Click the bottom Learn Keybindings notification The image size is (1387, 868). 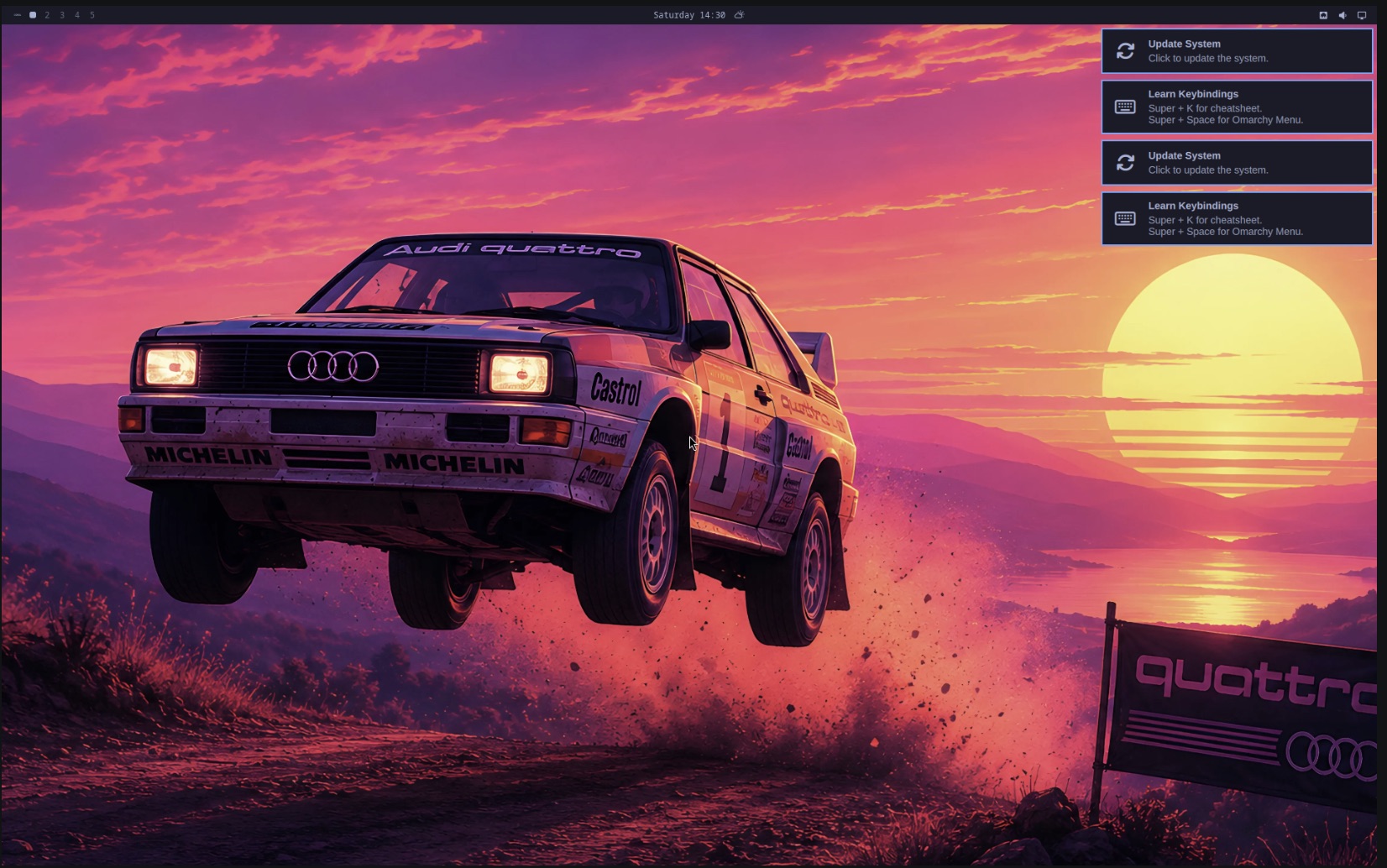pos(1237,218)
